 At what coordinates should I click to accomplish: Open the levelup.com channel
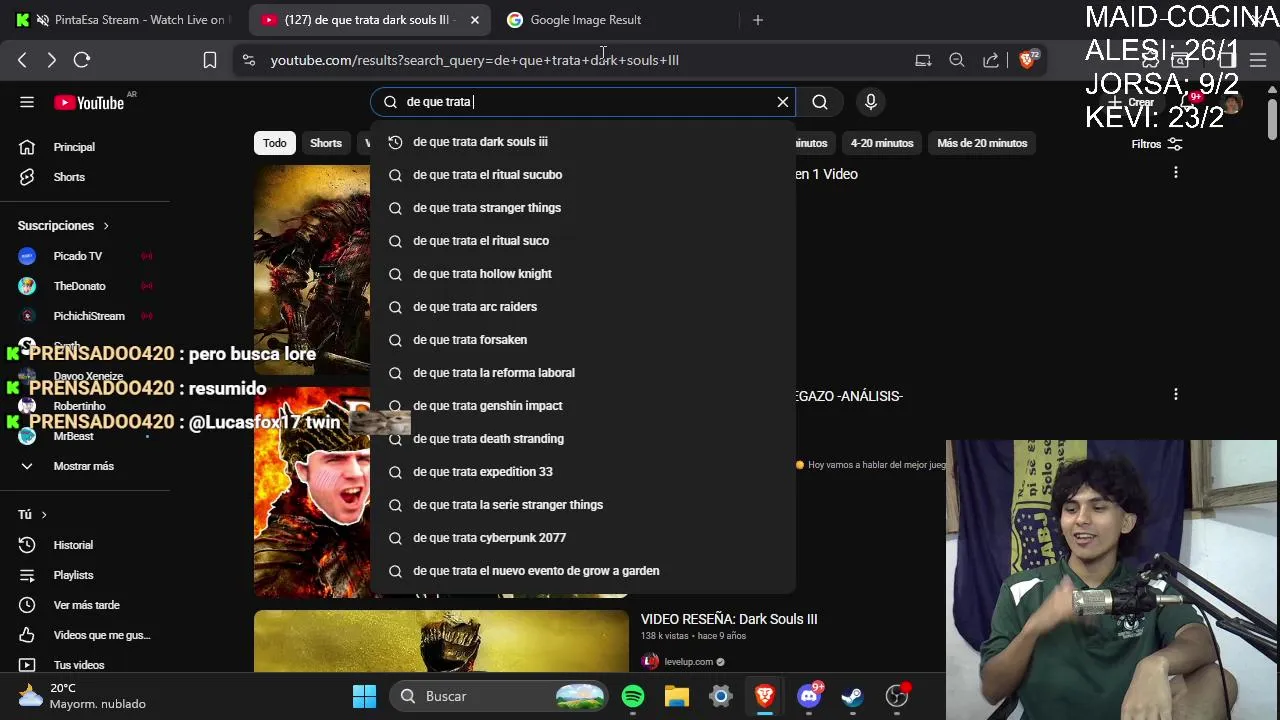click(x=689, y=661)
